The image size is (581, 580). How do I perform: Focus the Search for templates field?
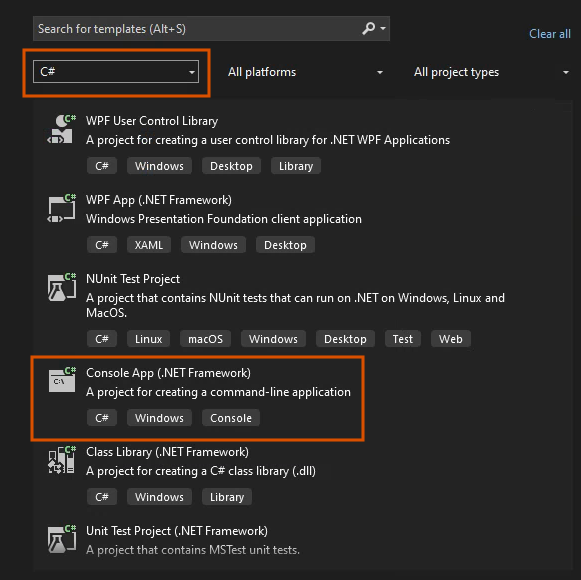click(211, 29)
